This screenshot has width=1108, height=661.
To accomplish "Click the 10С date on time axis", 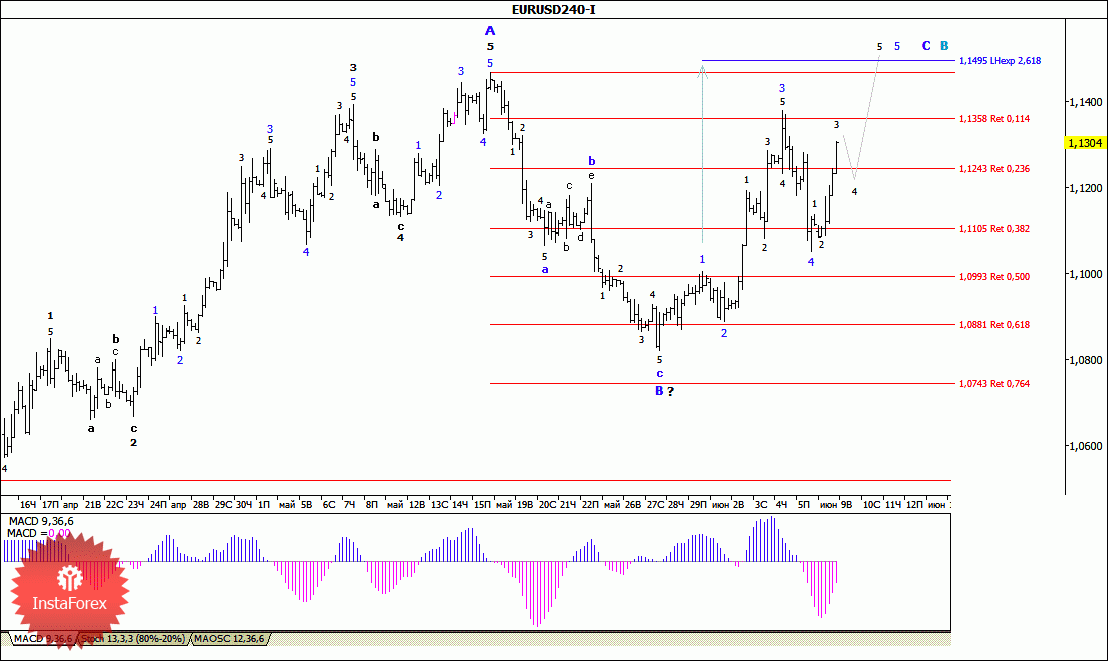I will 871,505.
